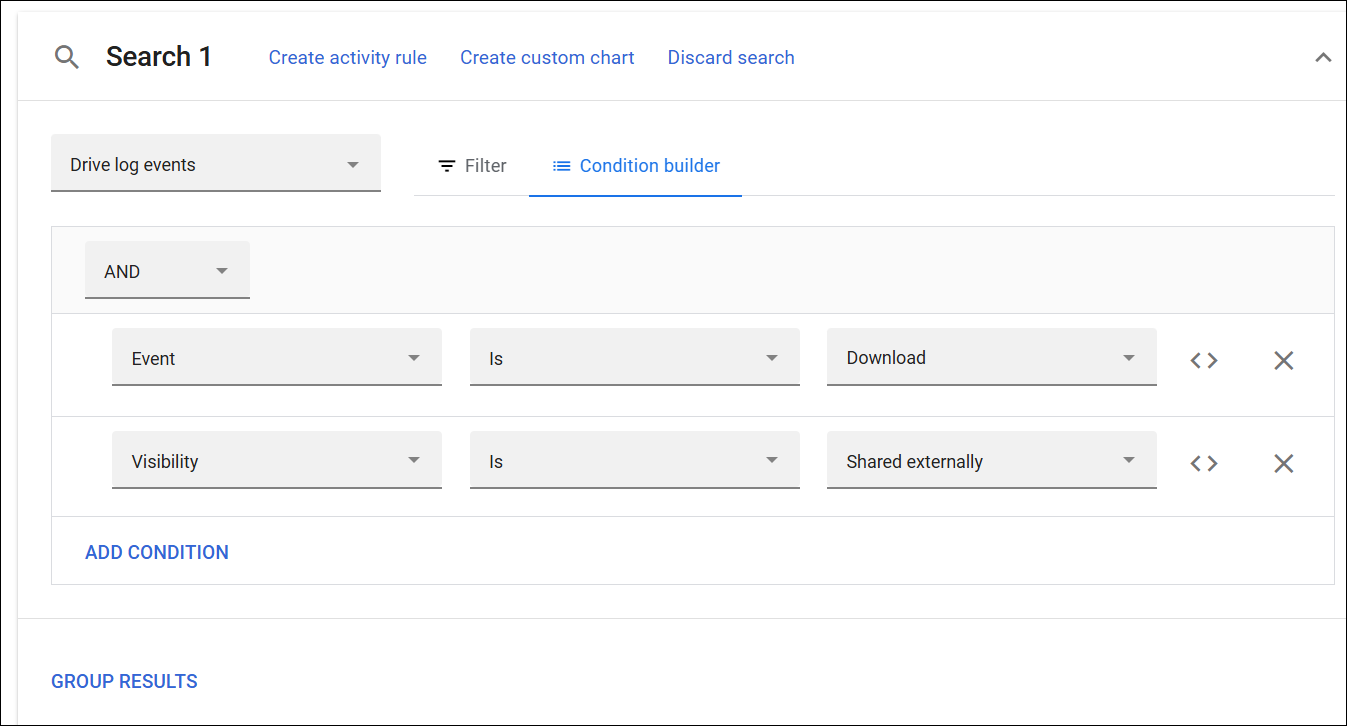The width and height of the screenshot is (1347, 726).
Task: Click the nested condition icon in Event row
Action: [x=1204, y=360]
